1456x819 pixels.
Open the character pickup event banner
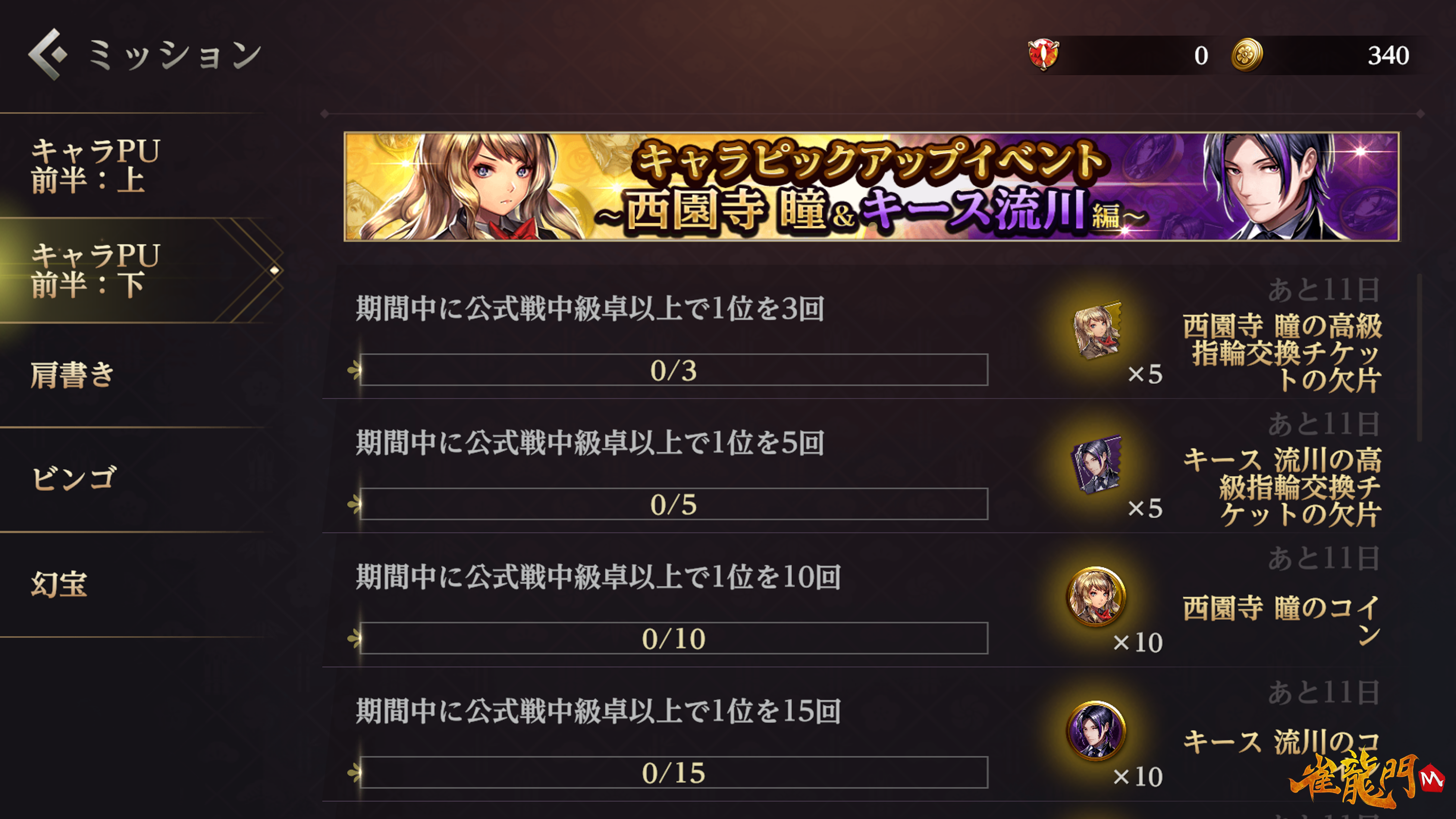872,187
